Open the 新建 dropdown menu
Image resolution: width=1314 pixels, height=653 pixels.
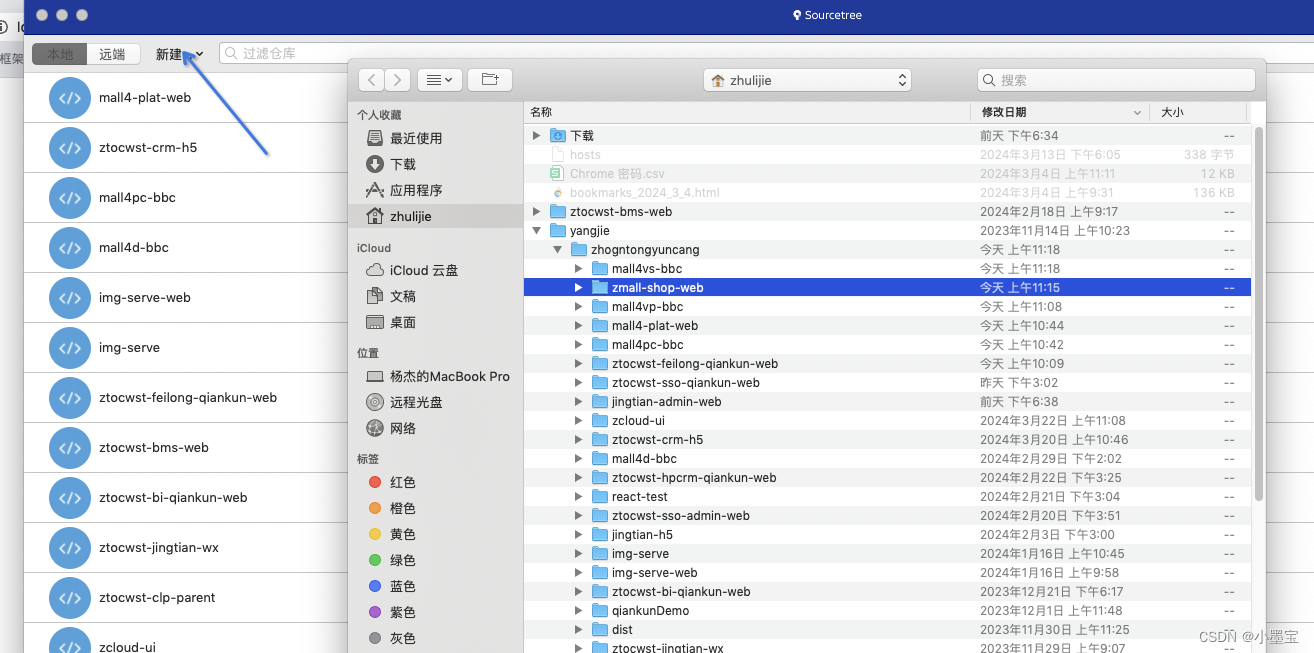click(x=180, y=54)
